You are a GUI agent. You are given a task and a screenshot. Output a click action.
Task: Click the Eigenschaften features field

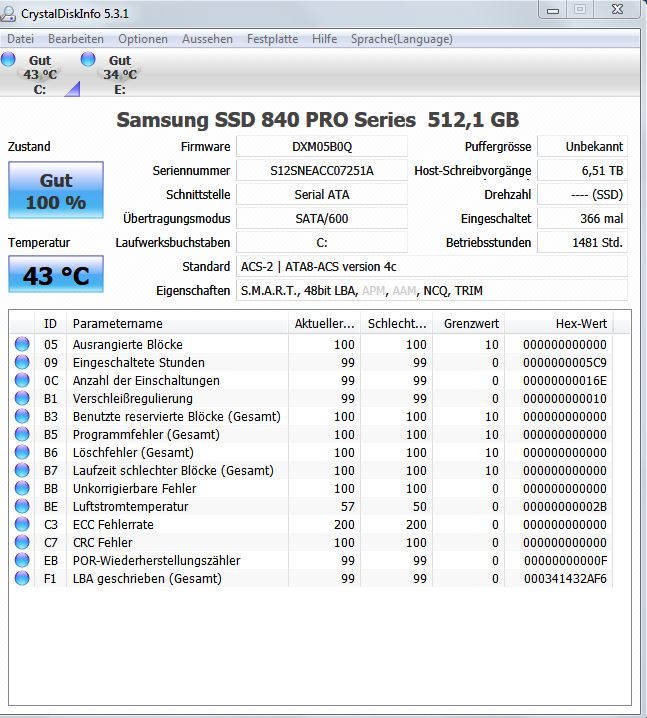point(432,290)
